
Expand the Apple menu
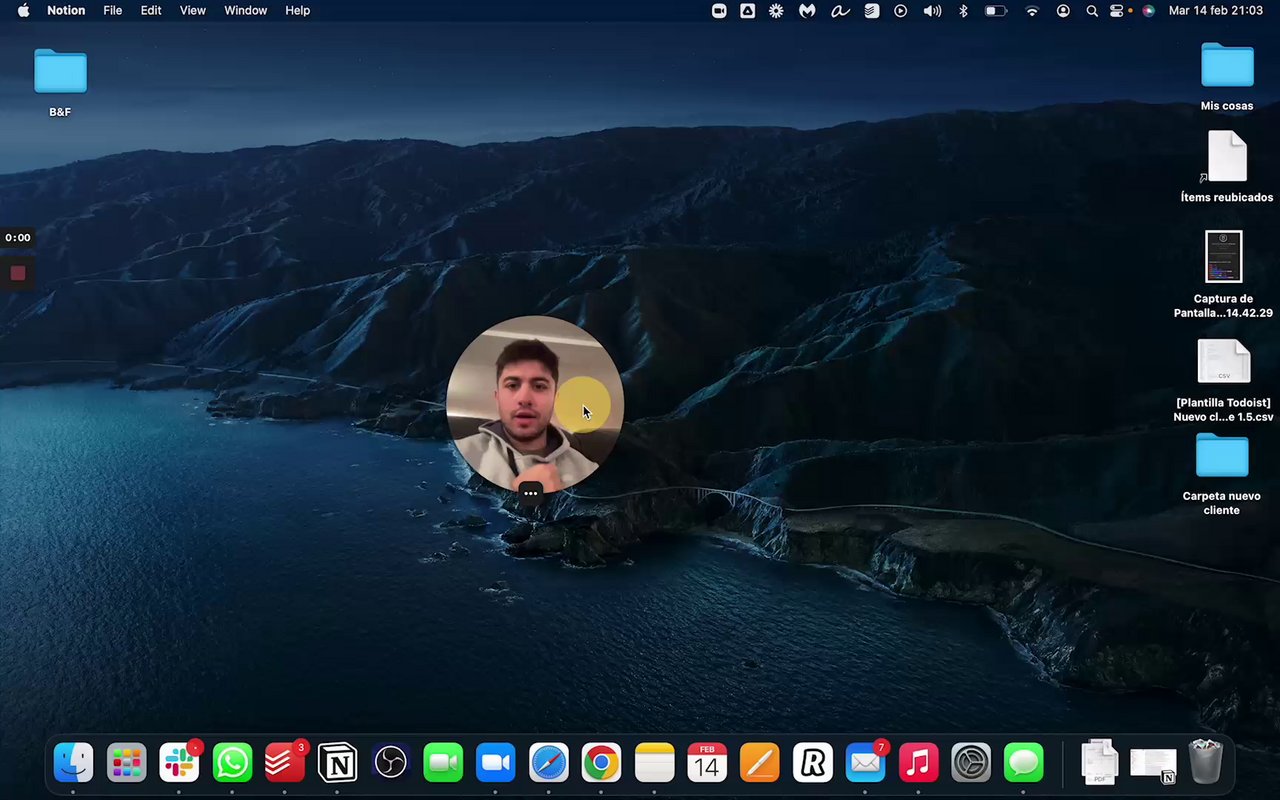click(x=23, y=11)
